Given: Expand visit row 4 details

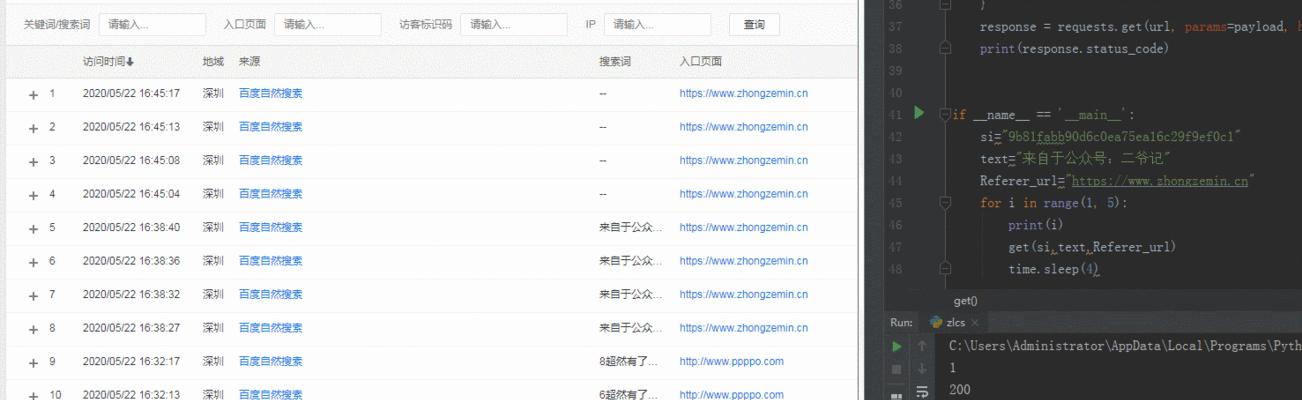Looking at the screenshot, I should click(33, 194).
